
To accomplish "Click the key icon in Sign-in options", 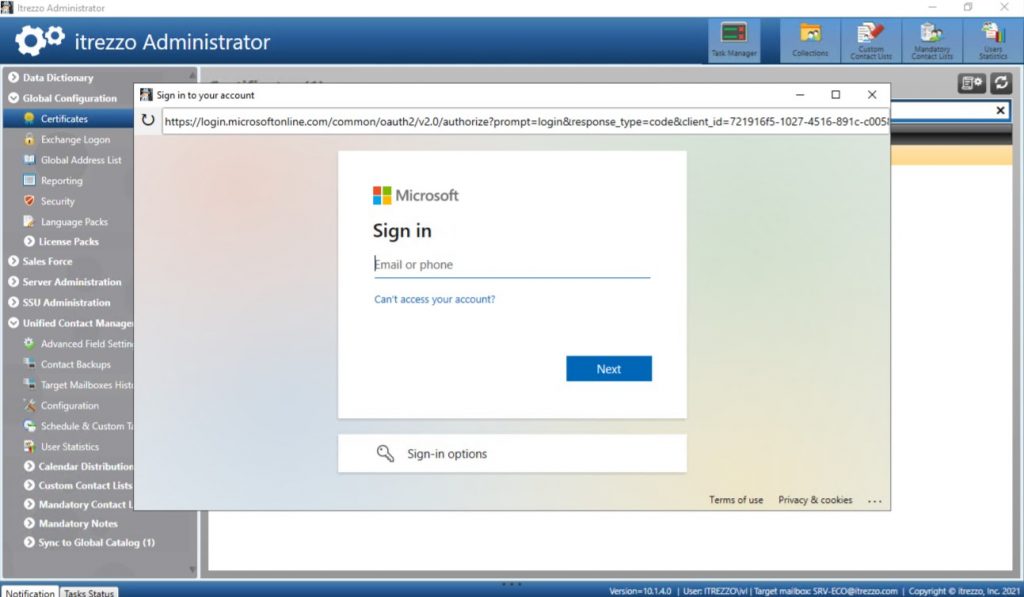I will [x=385, y=453].
